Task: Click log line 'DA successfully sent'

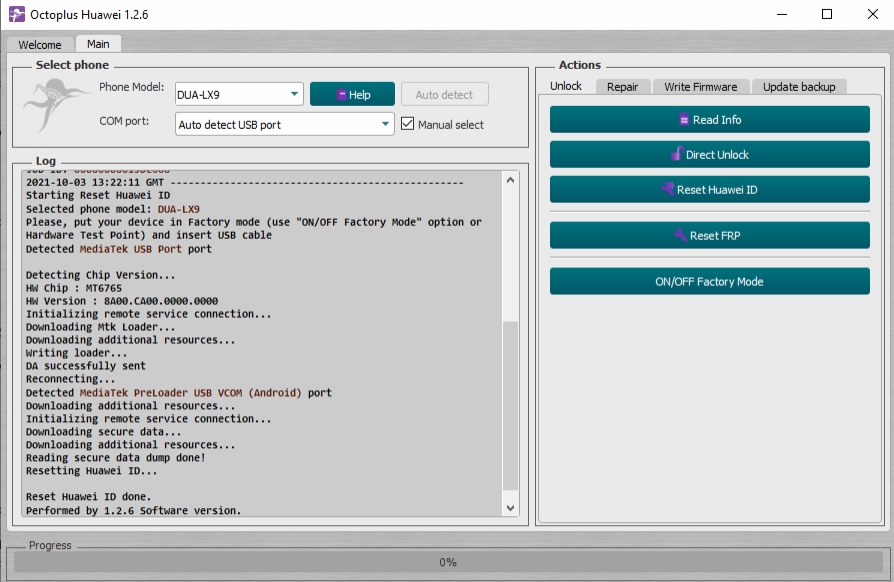Action: pos(86,366)
